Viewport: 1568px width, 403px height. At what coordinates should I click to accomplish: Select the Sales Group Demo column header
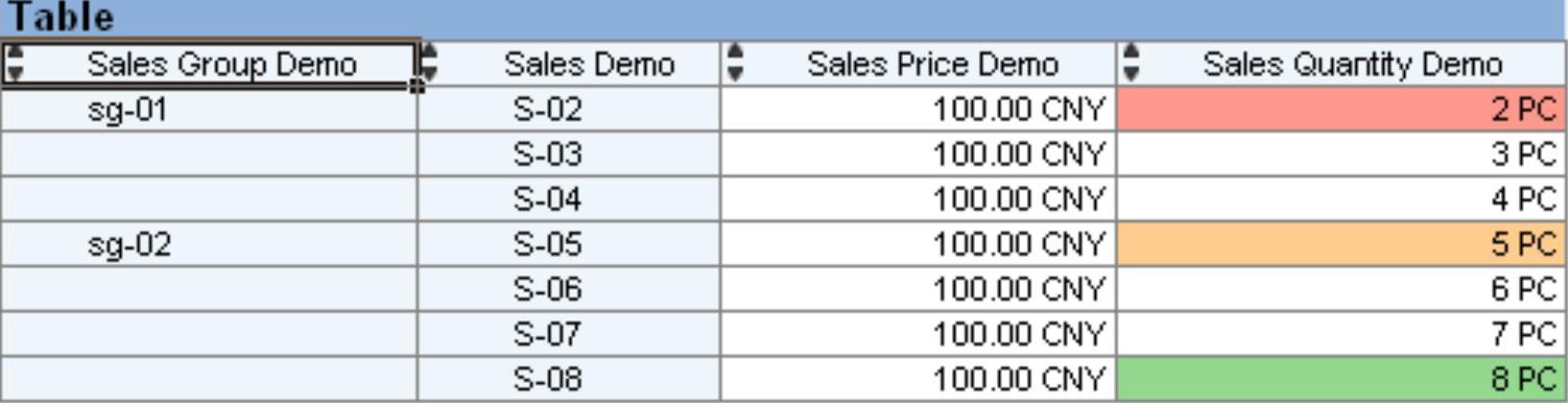click(222, 64)
